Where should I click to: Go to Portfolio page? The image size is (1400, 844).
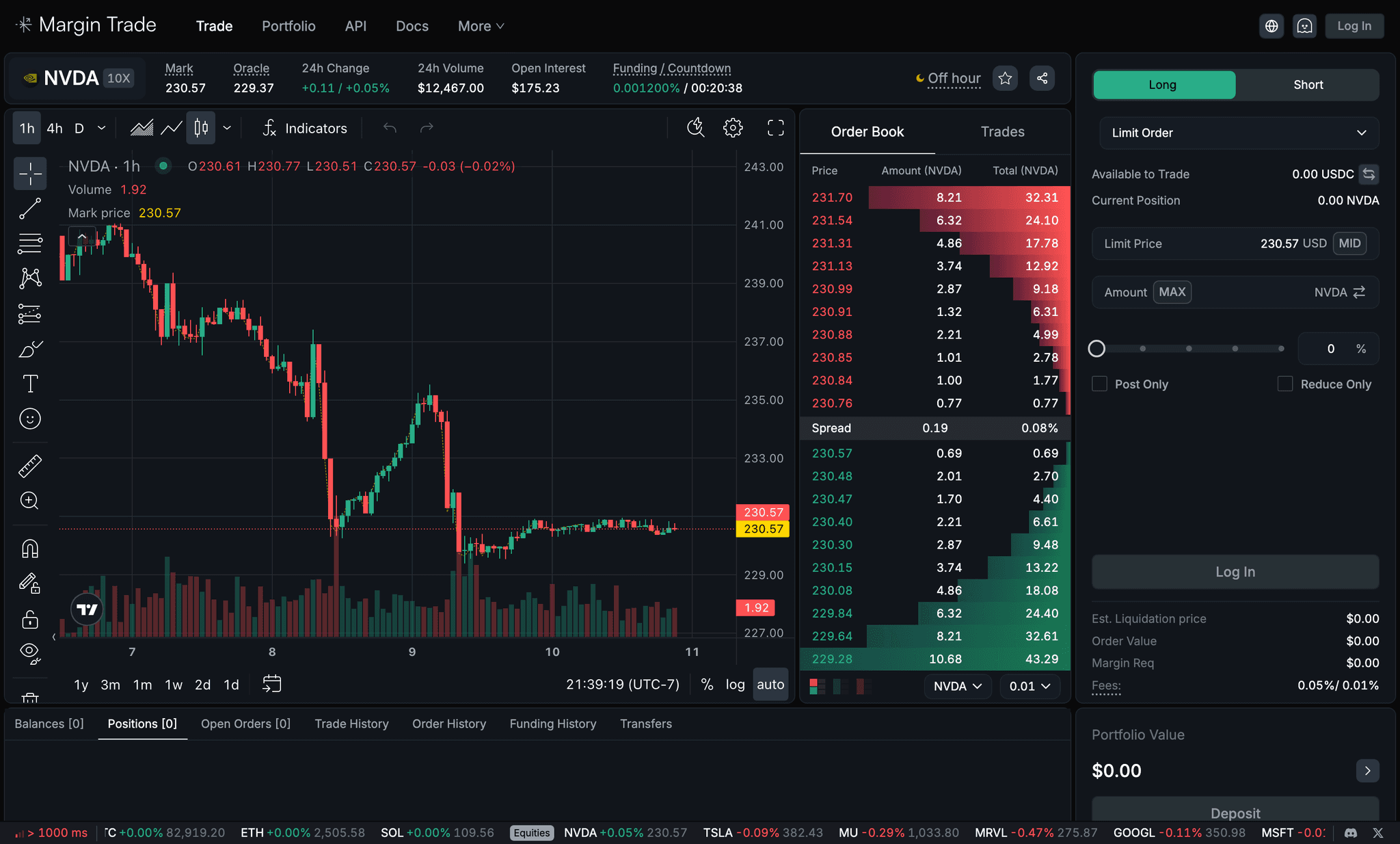(x=288, y=26)
